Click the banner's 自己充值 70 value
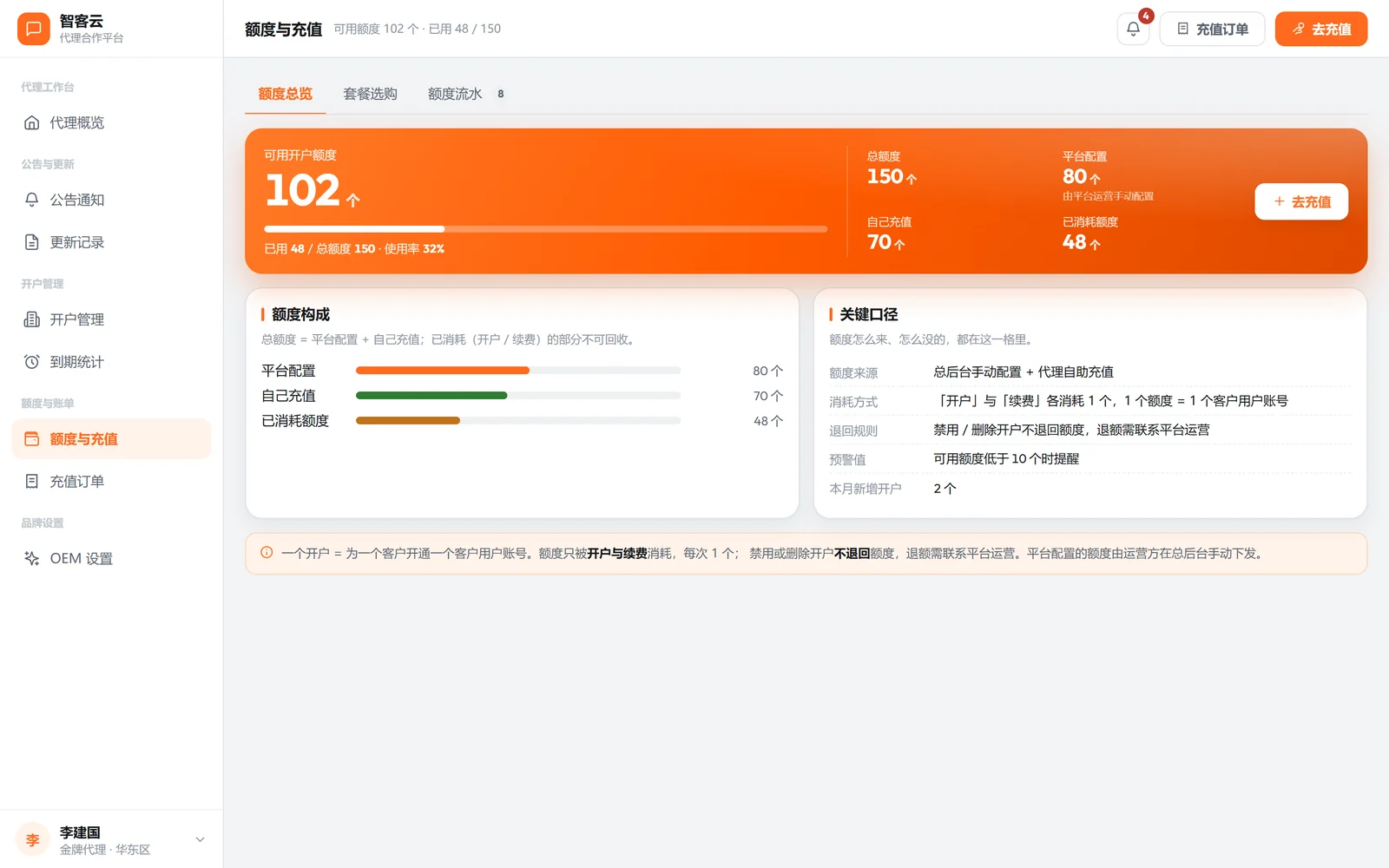 click(x=885, y=242)
